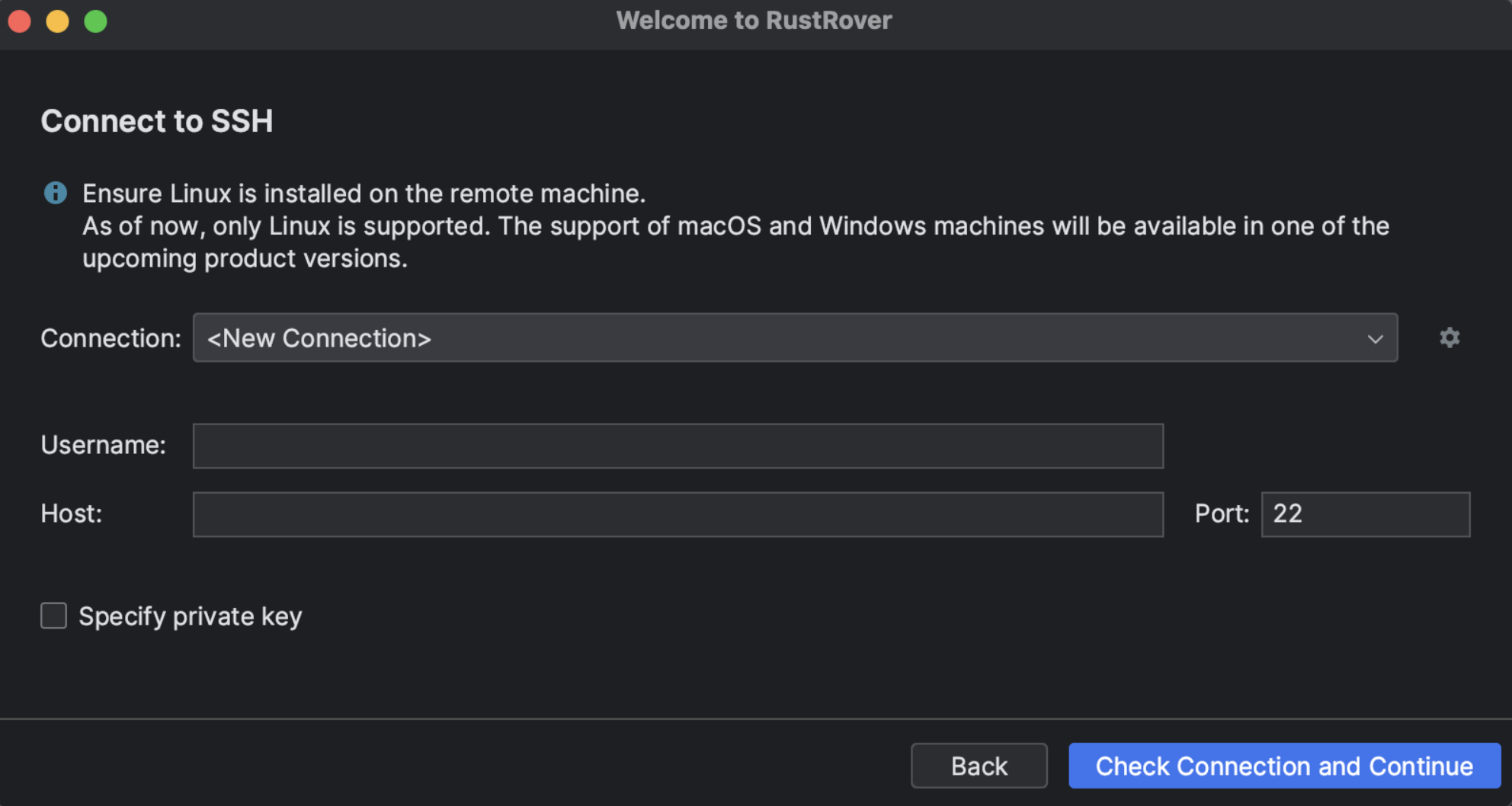Image resolution: width=1512 pixels, height=806 pixels.
Task: Click the blue info icon
Action: click(x=55, y=193)
